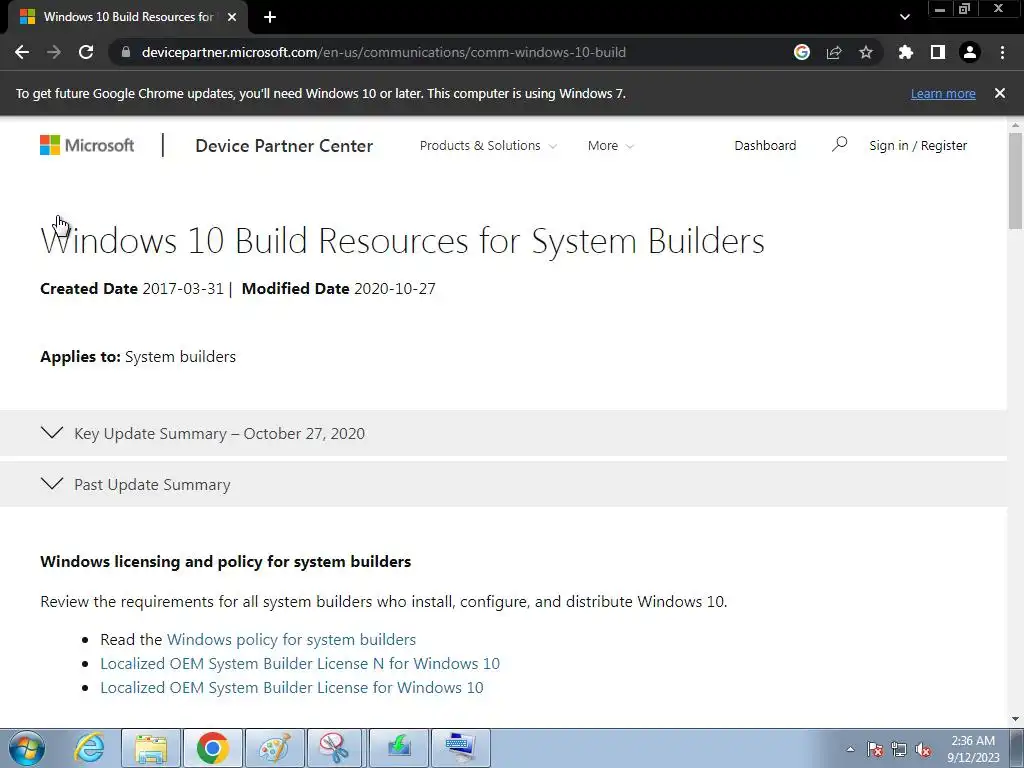Select the Windows 10 Build Resources tab
Image resolution: width=1024 pixels, height=768 pixels.
pos(128,17)
